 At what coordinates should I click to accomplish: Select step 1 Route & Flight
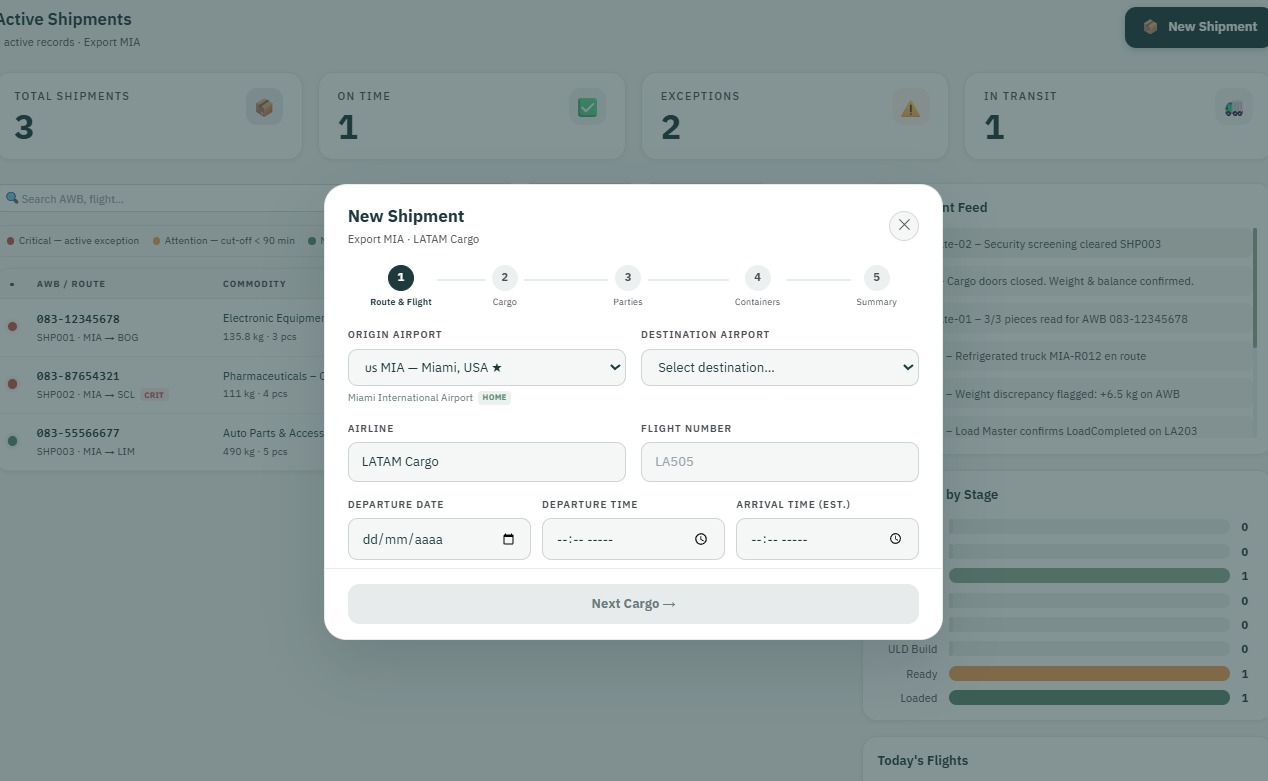[401, 286]
